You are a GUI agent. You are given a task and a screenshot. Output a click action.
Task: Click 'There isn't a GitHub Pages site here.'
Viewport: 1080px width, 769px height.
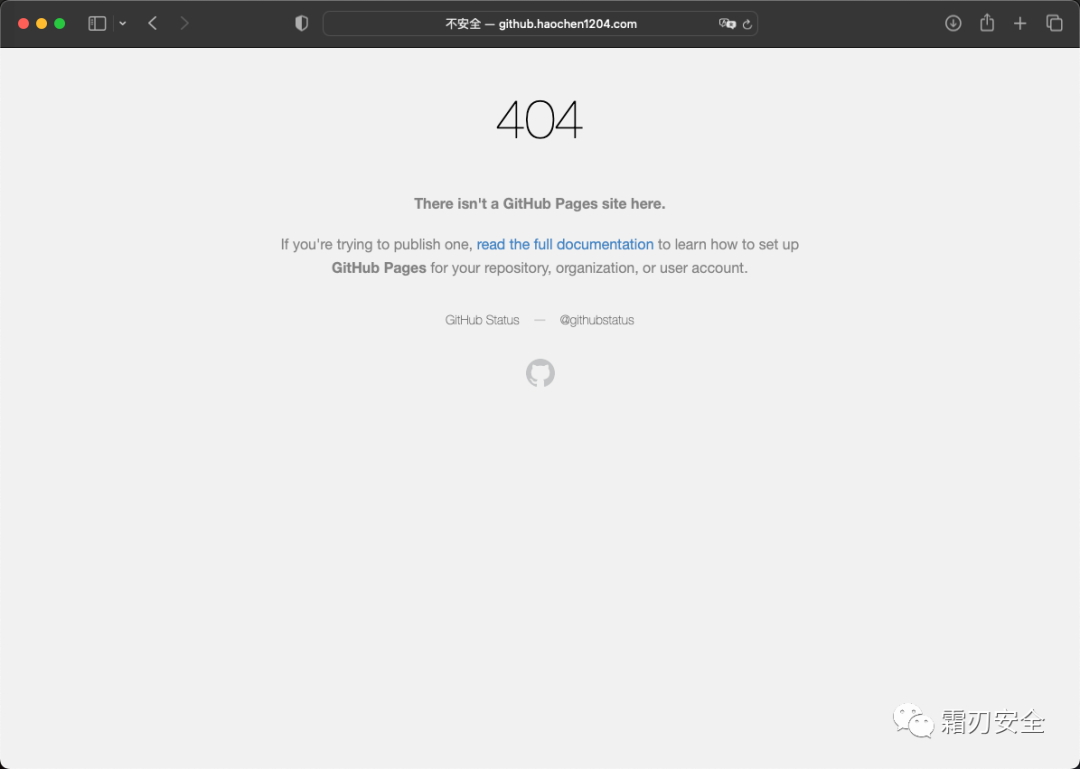[539, 204]
